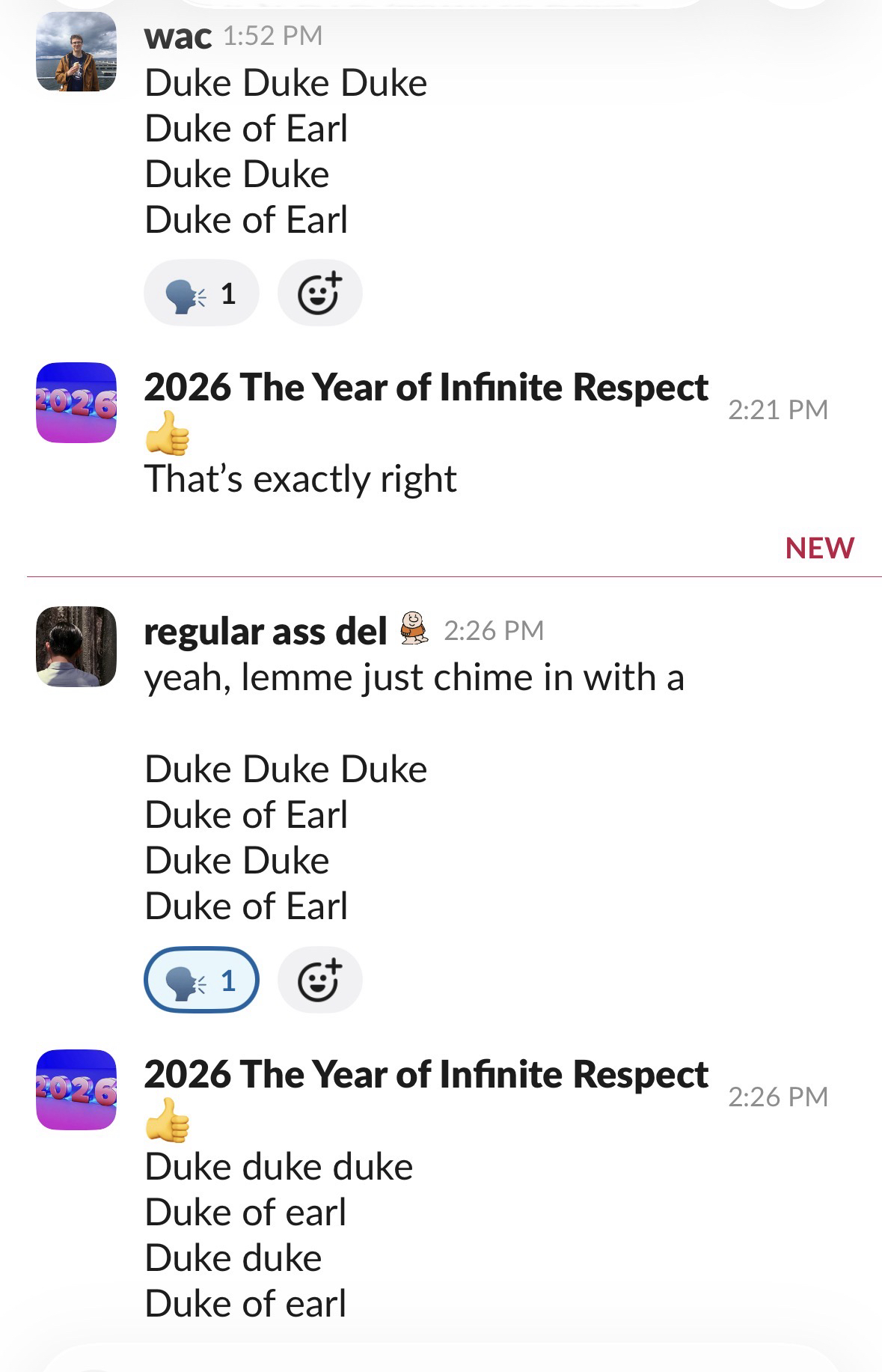The width and height of the screenshot is (882, 1372).
Task: Tap regular ass del's avatar
Action: click(76, 646)
